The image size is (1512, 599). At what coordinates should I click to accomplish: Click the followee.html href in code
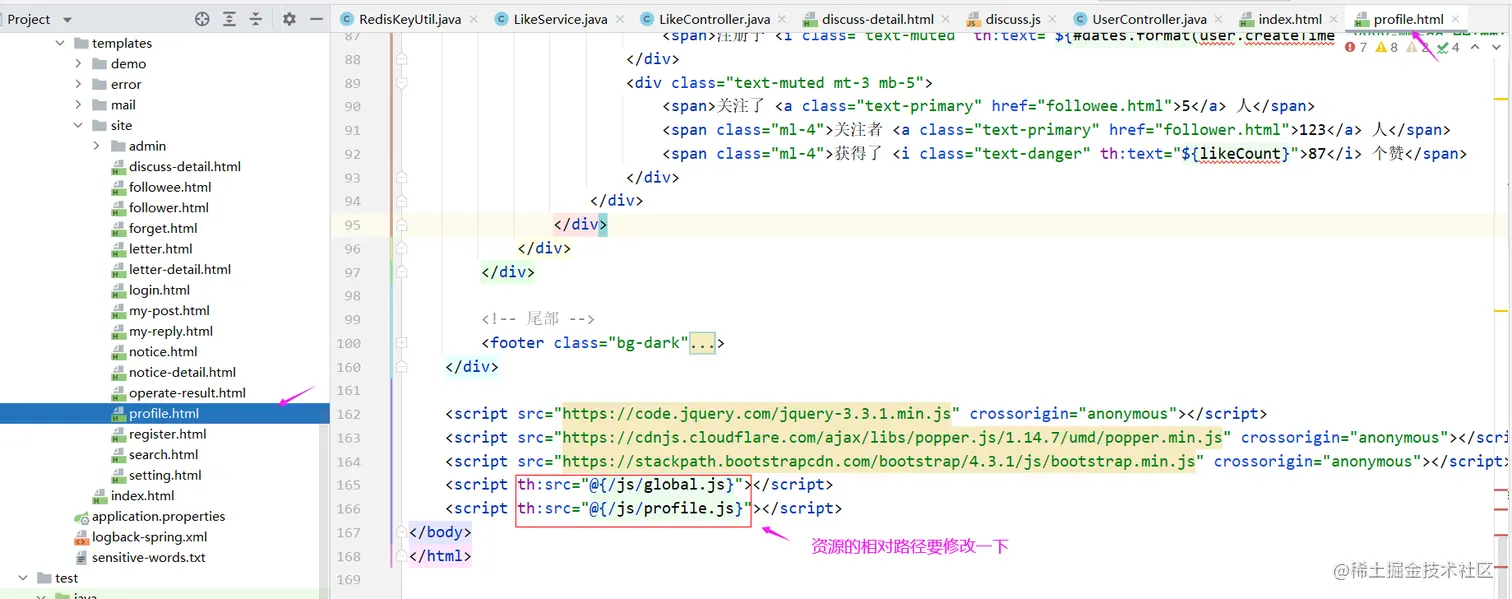point(1109,106)
